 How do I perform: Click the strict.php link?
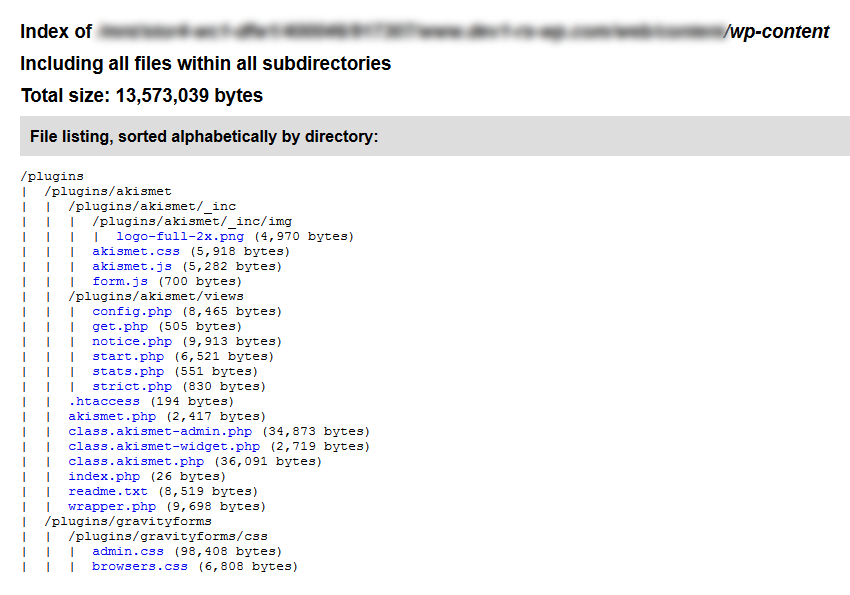pos(132,386)
